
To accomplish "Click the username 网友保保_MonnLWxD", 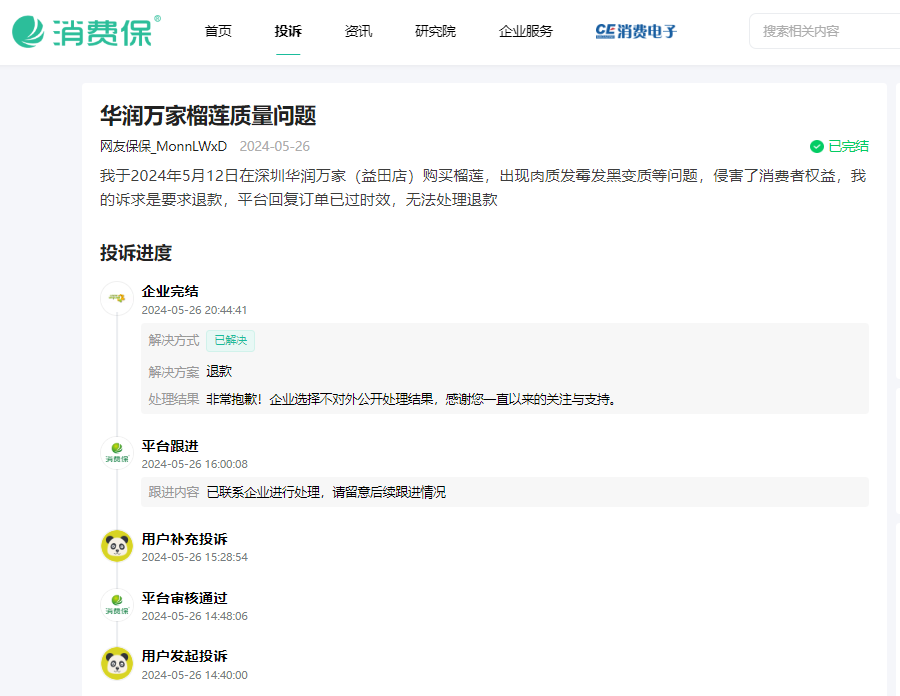I will point(165,146).
